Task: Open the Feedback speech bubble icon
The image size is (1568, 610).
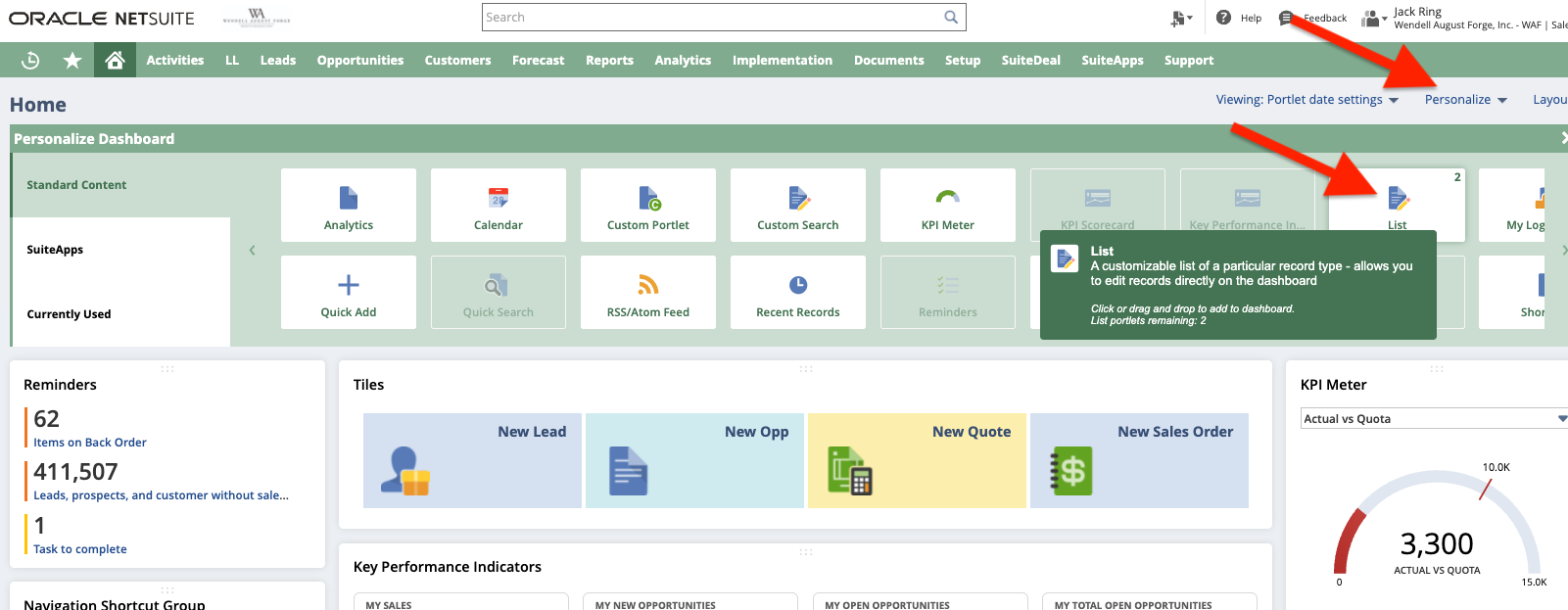Action: click(1286, 18)
